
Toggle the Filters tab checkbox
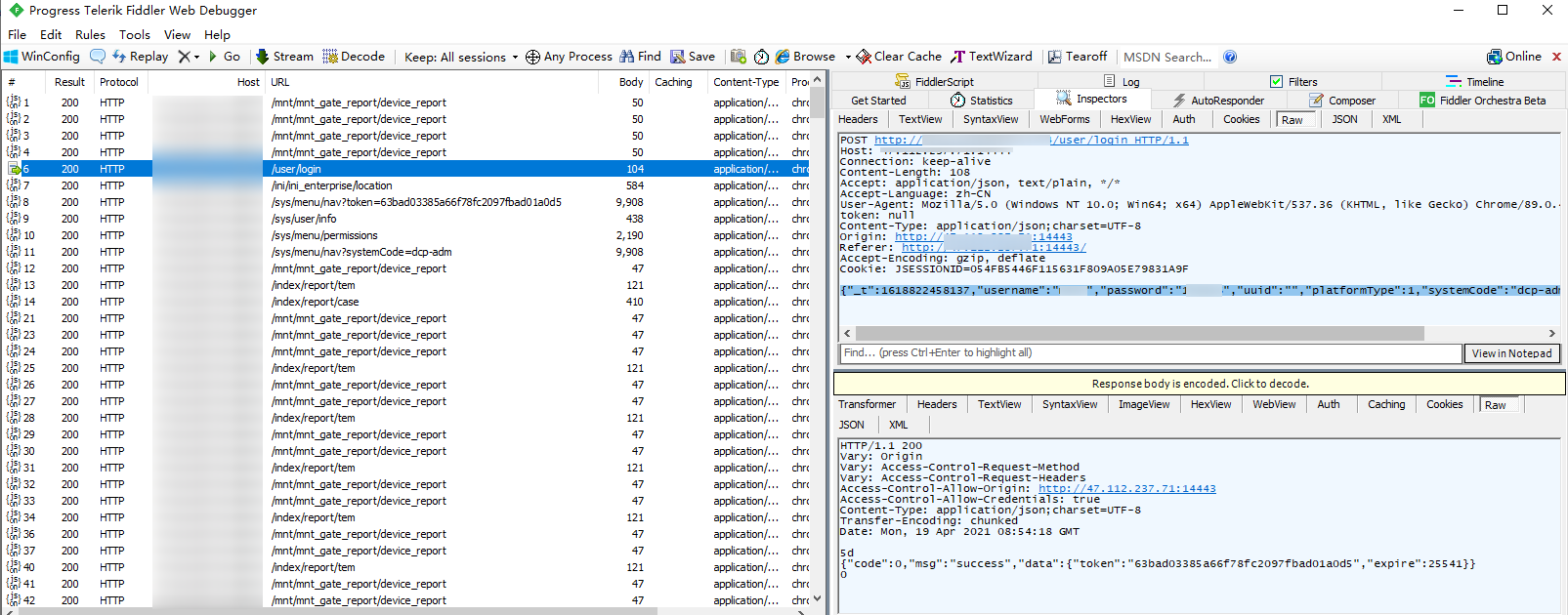tap(1276, 82)
